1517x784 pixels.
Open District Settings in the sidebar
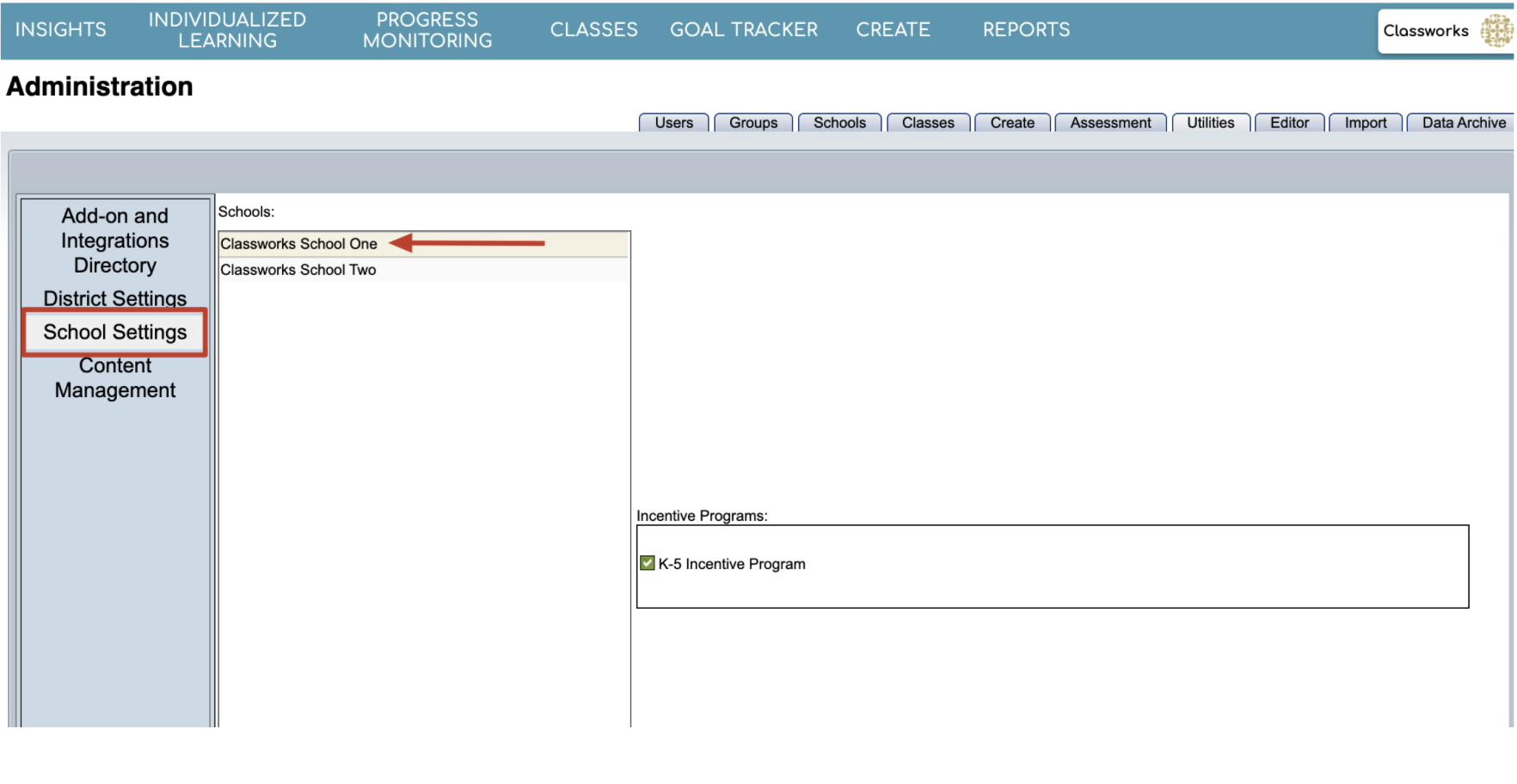(x=115, y=298)
